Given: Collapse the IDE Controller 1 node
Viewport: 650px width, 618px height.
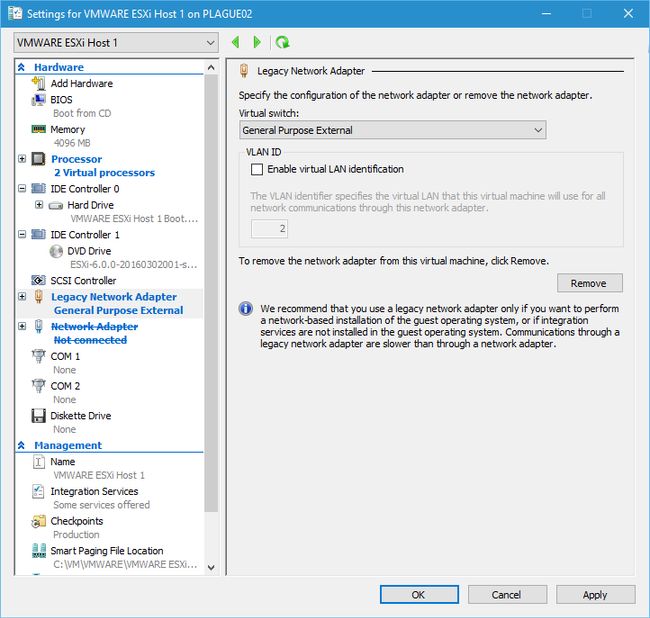Looking at the screenshot, I should coord(22,235).
